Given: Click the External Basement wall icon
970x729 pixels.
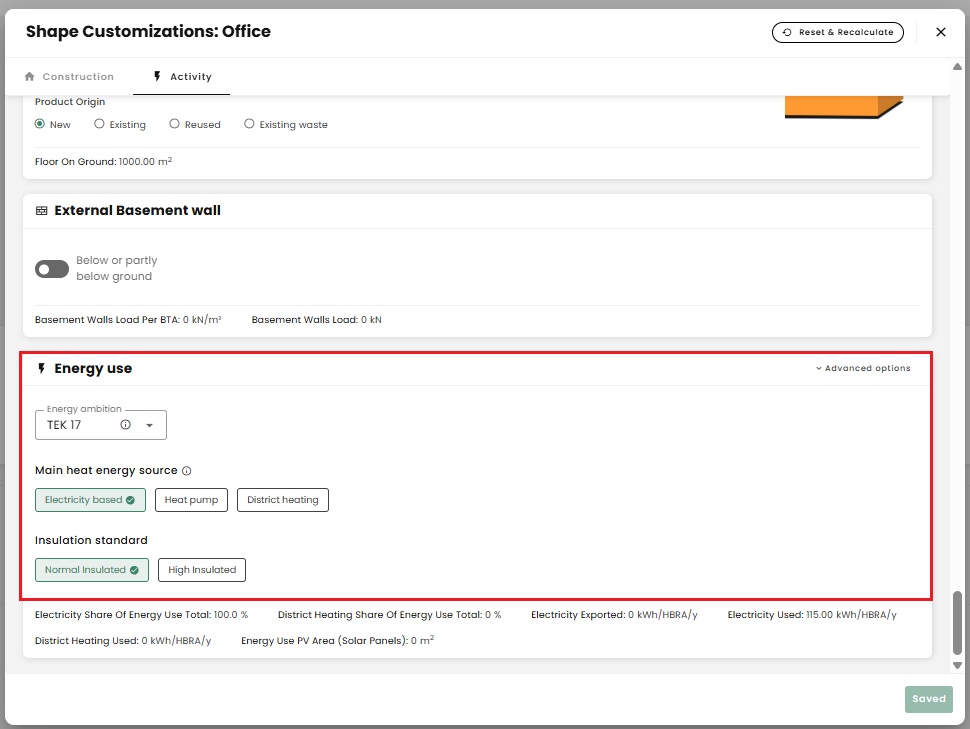Looking at the screenshot, I should pos(41,211).
